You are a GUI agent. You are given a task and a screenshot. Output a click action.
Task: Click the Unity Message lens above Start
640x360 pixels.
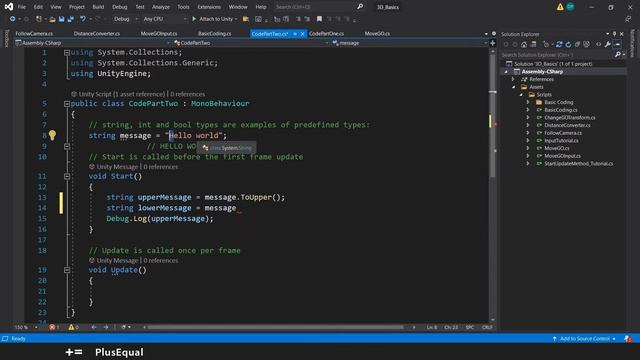[x=118, y=167]
